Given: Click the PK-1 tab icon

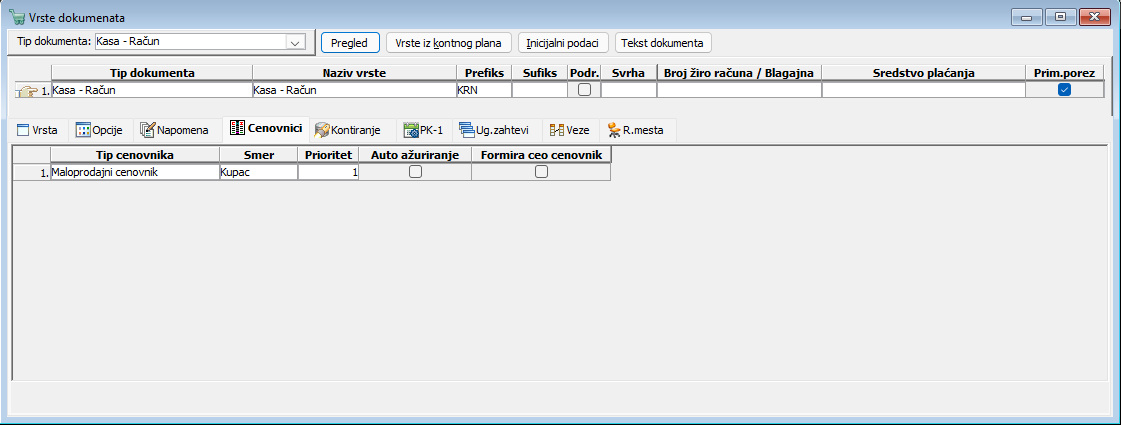Looking at the screenshot, I should (411, 130).
